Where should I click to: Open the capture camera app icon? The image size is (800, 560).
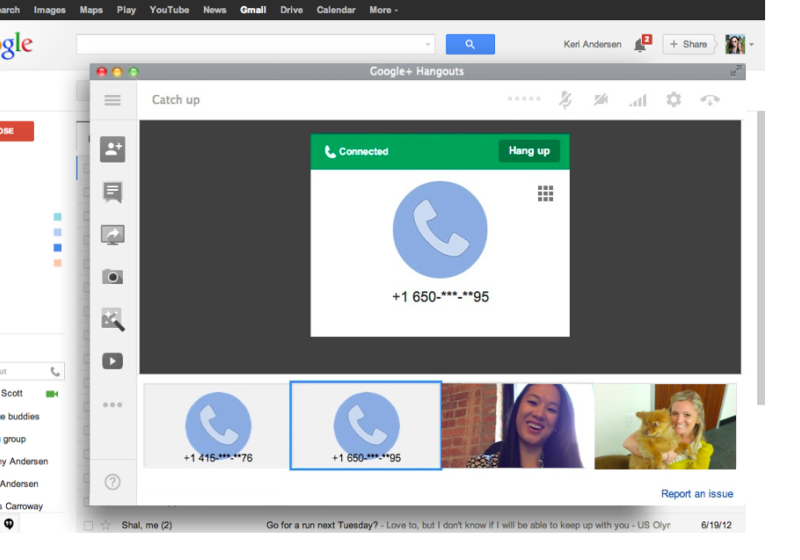point(112,277)
